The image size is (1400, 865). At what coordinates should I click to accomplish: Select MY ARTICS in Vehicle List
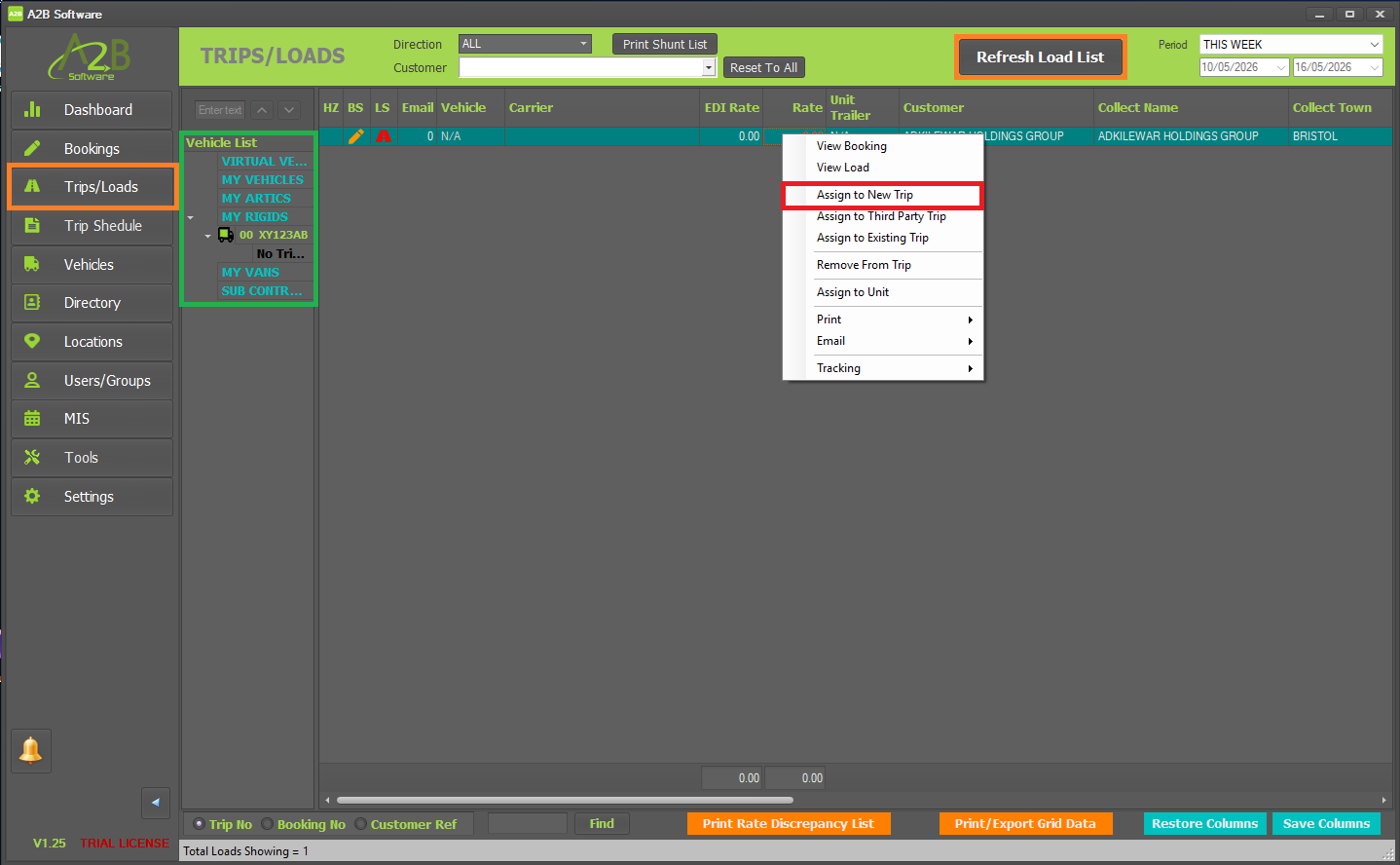256,199
